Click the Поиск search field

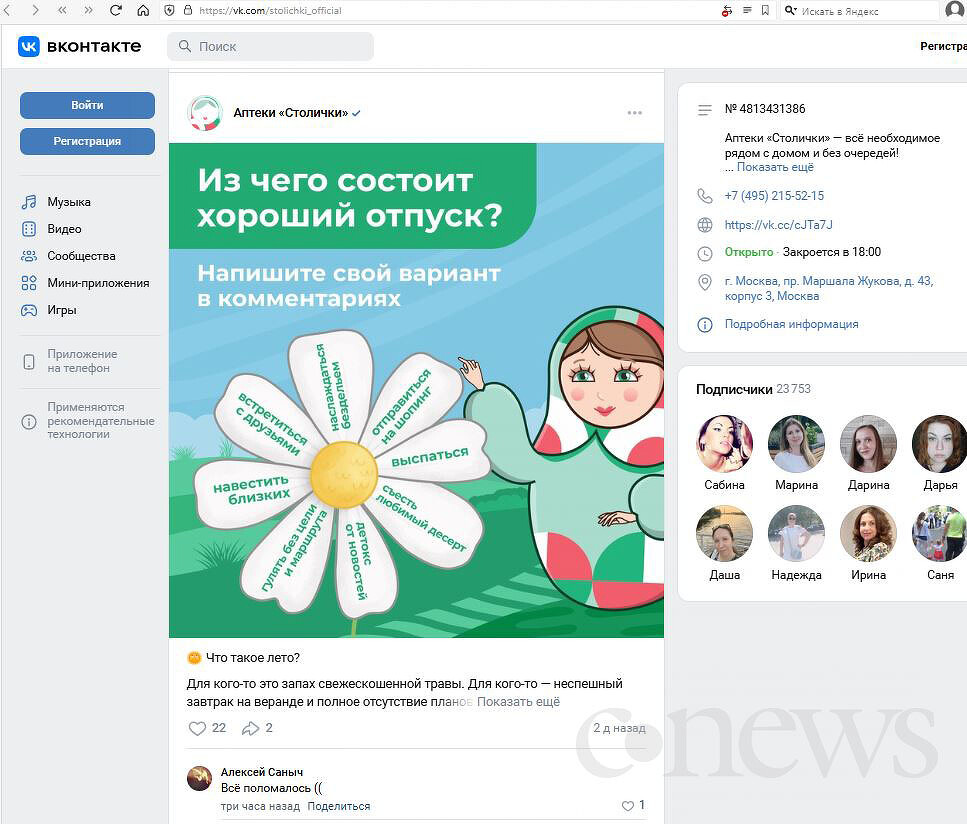click(x=270, y=46)
